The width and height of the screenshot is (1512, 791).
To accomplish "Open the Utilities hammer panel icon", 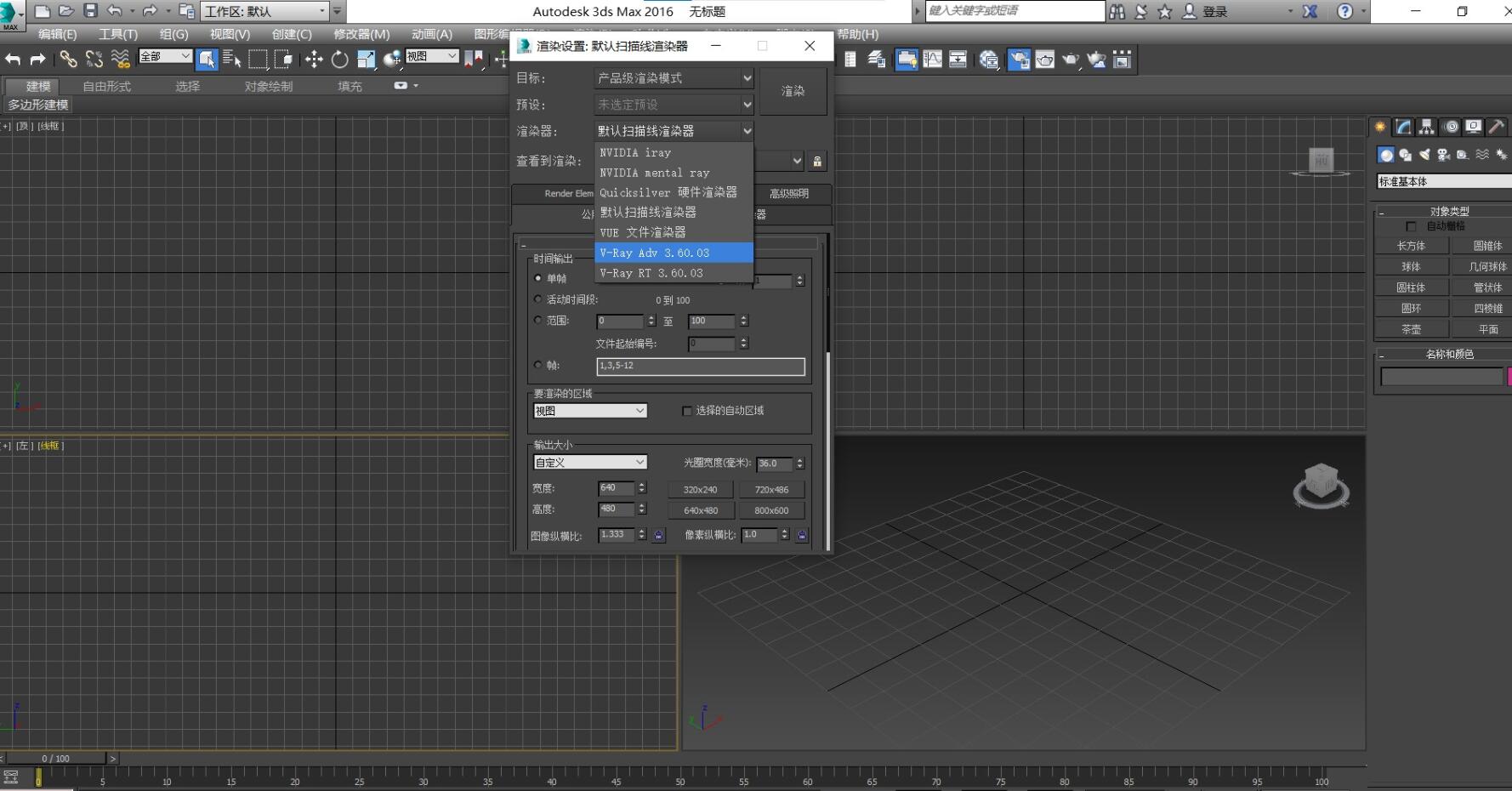I will [1497, 128].
